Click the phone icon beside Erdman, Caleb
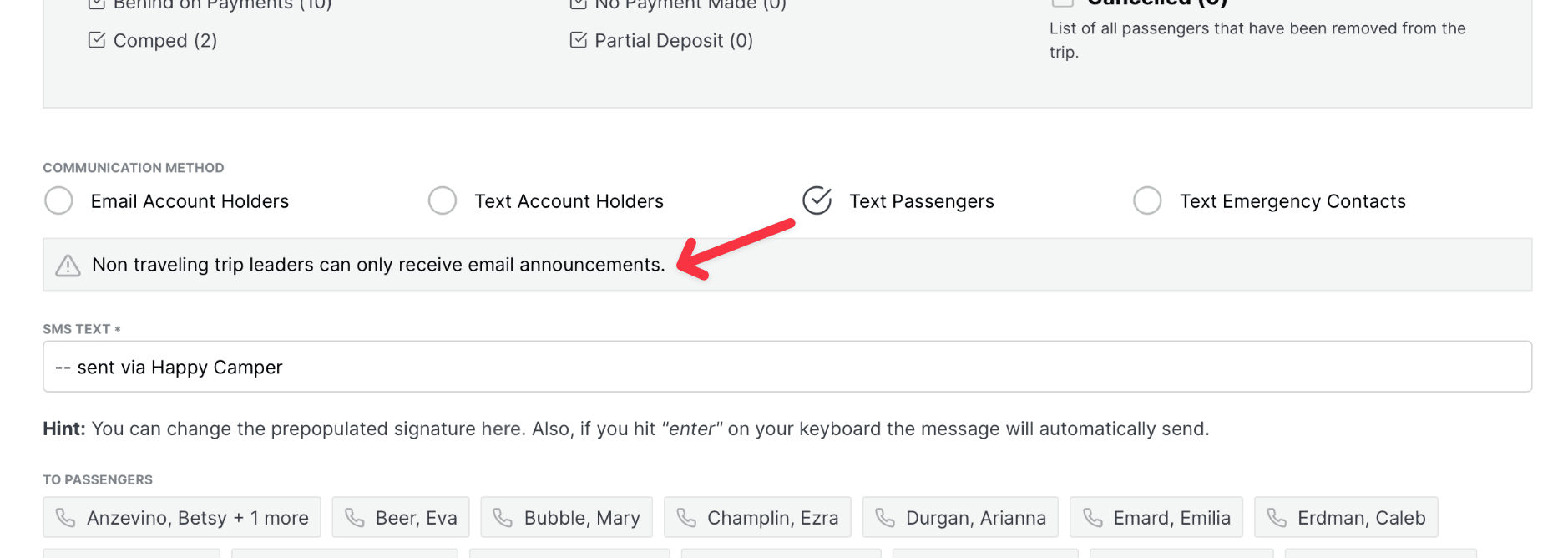The image size is (1568, 558). (x=1276, y=517)
